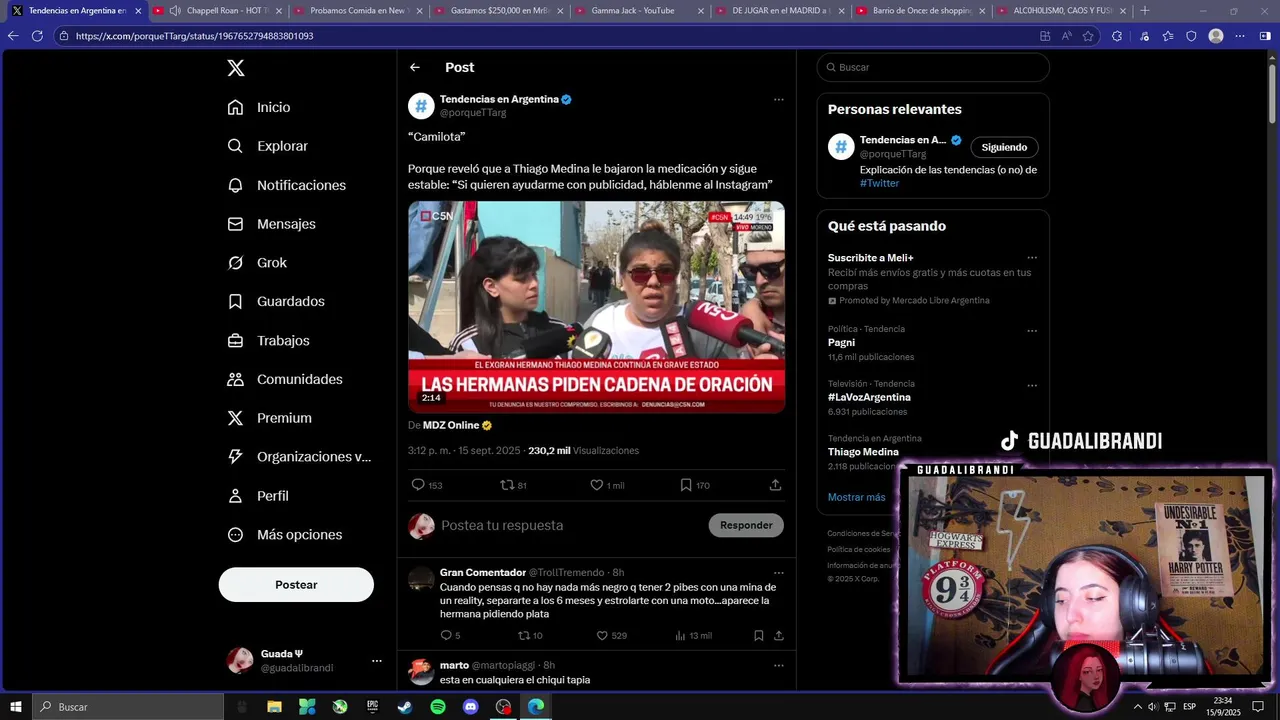This screenshot has width=1280, height=720.
Task: Repost the main post with 81 reposts
Action: 514,485
